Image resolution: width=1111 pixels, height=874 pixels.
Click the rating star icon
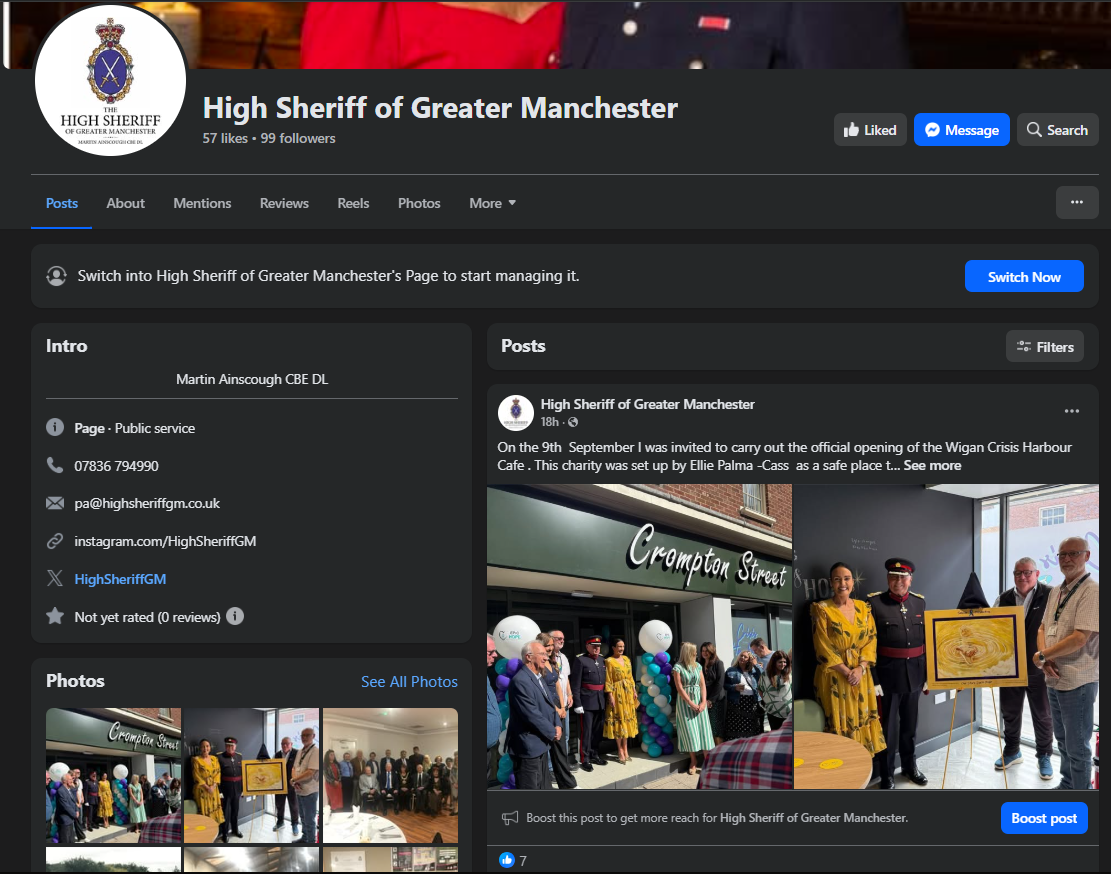coord(55,615)
